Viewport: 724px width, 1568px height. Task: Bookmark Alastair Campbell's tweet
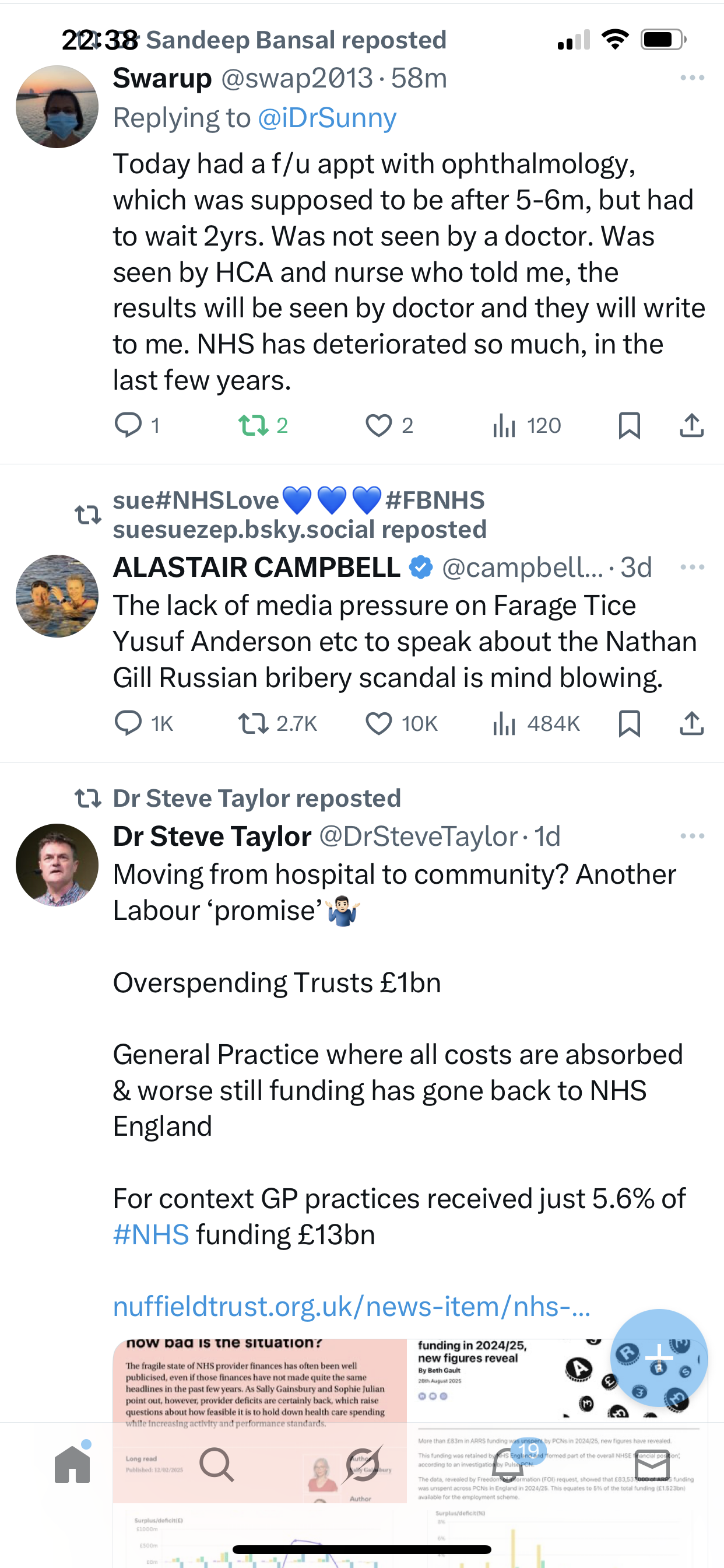pos(629,723)
